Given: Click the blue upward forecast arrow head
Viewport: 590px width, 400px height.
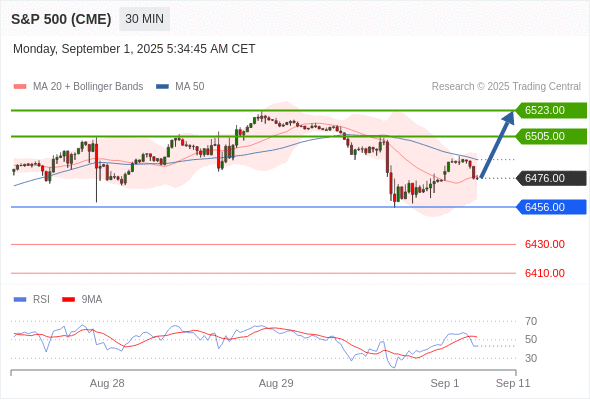Looking at the screenshot, I should [x=509, y=117].
